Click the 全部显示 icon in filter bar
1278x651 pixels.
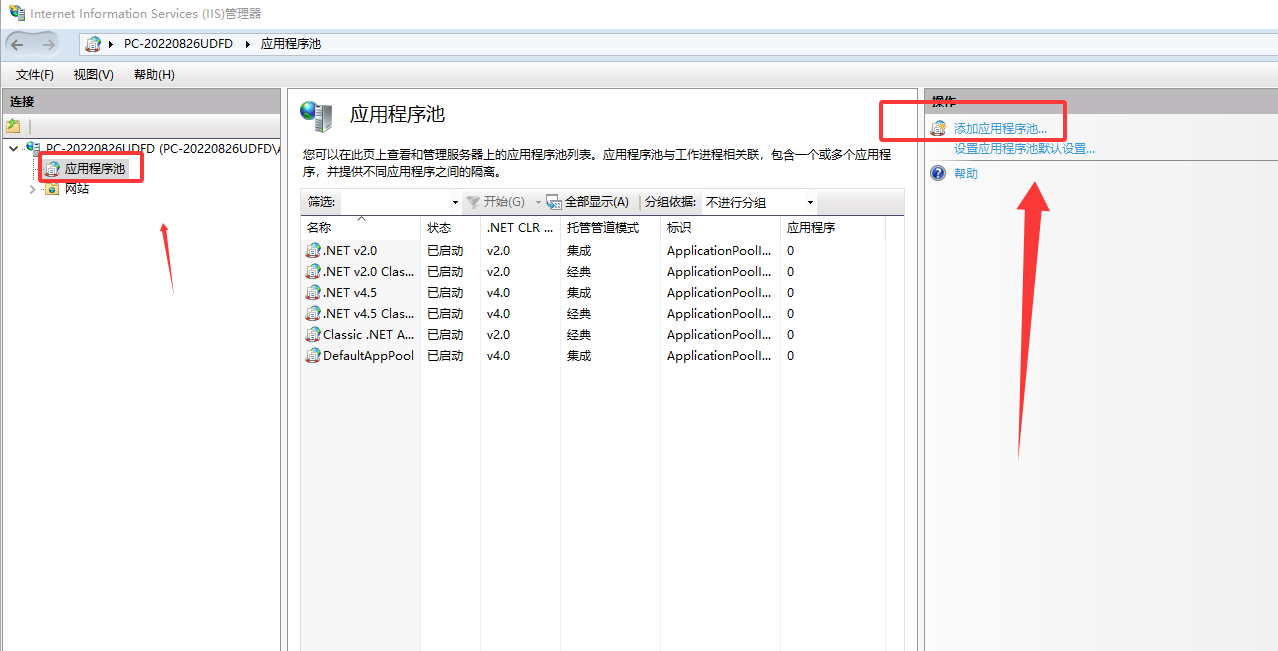pyautogui.click(x=554, y=202)
